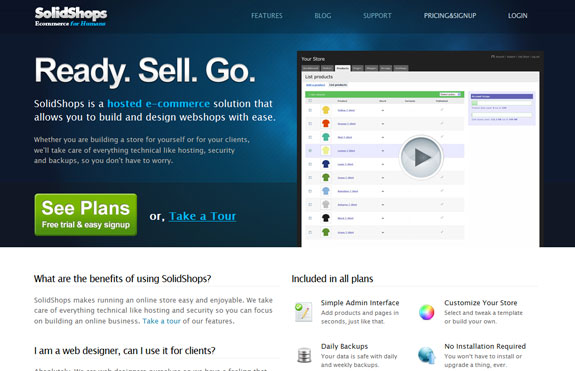Open the dropdown in the green products bar
This screenshot has height=371, width=575.
click(450, 95)
